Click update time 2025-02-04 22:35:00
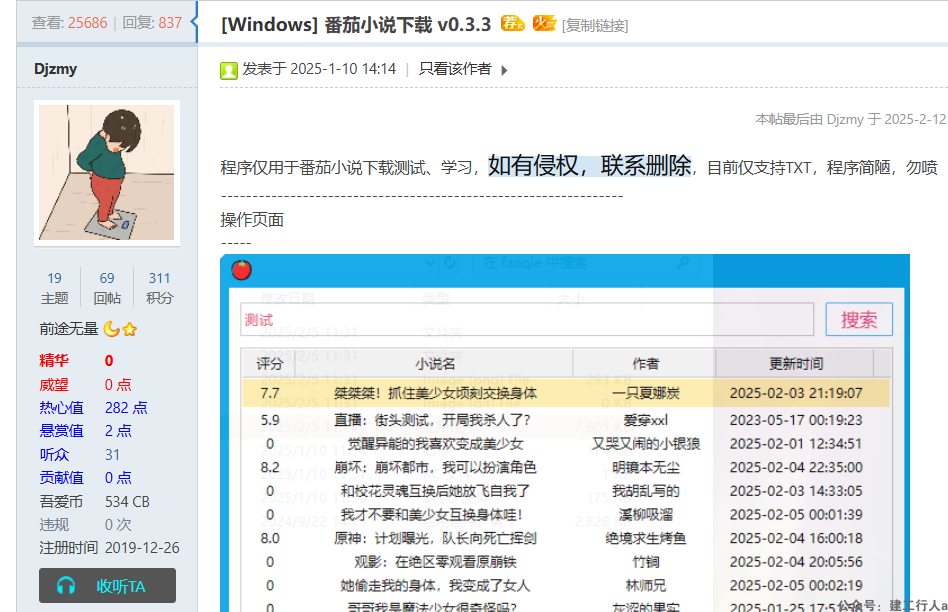The width and height of the screenshot is (948, 612). 796,467
